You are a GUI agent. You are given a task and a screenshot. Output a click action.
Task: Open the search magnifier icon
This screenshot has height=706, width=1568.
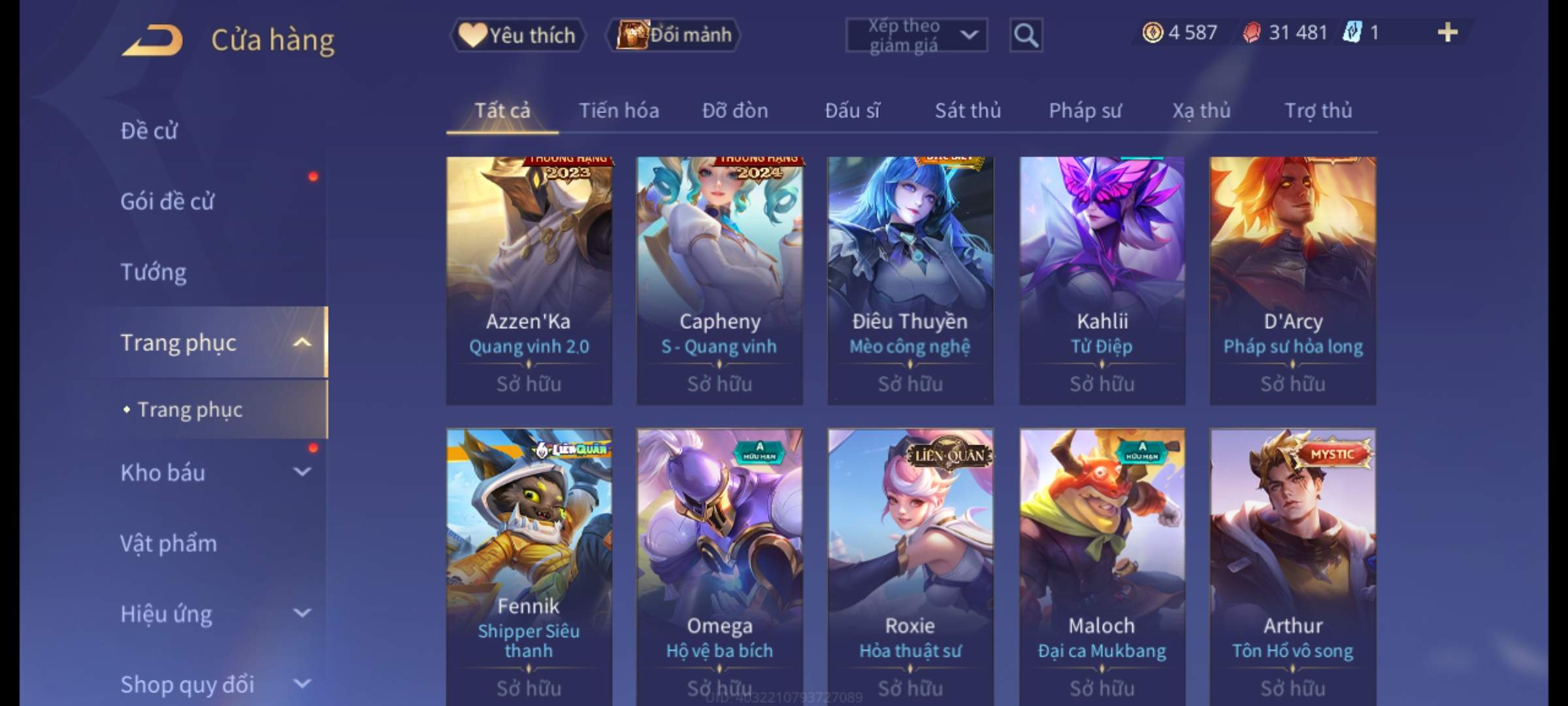point(1026,35)
